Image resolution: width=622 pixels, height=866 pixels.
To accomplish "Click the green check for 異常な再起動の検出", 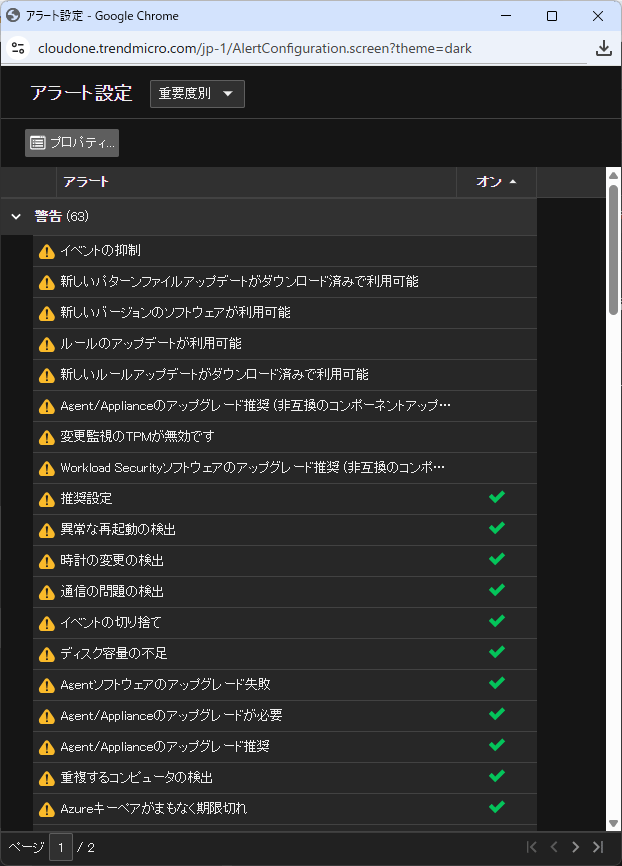I will tap(497, 528).
